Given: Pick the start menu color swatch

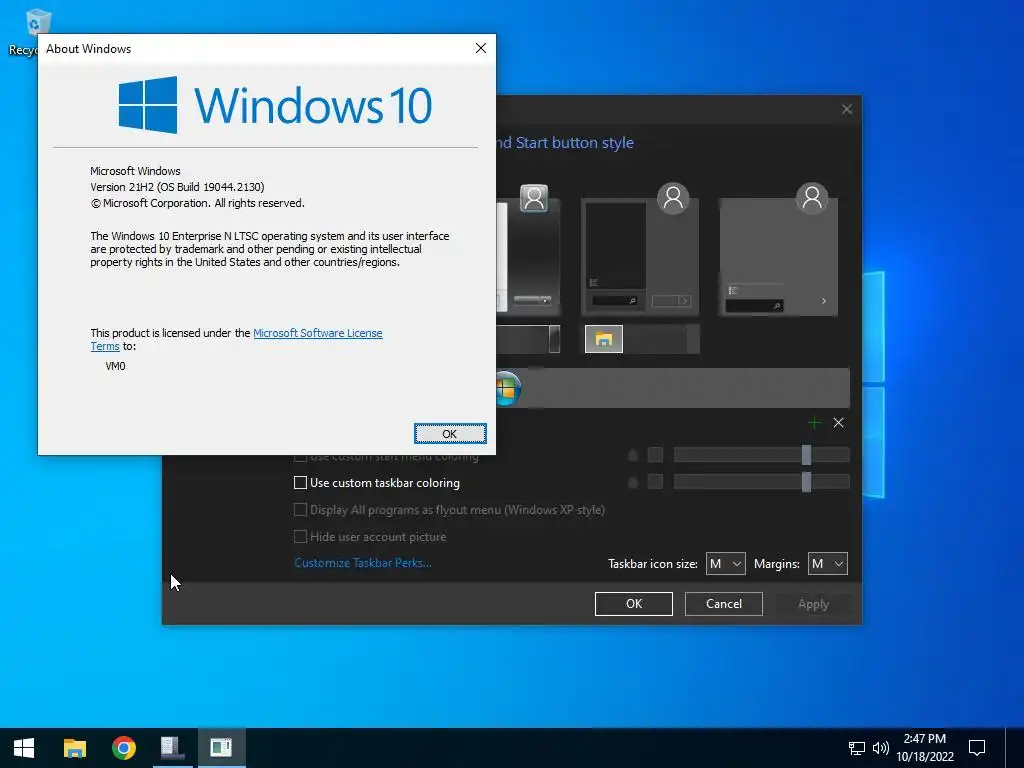Looking at the screenshot, I should tap(655, 455).
